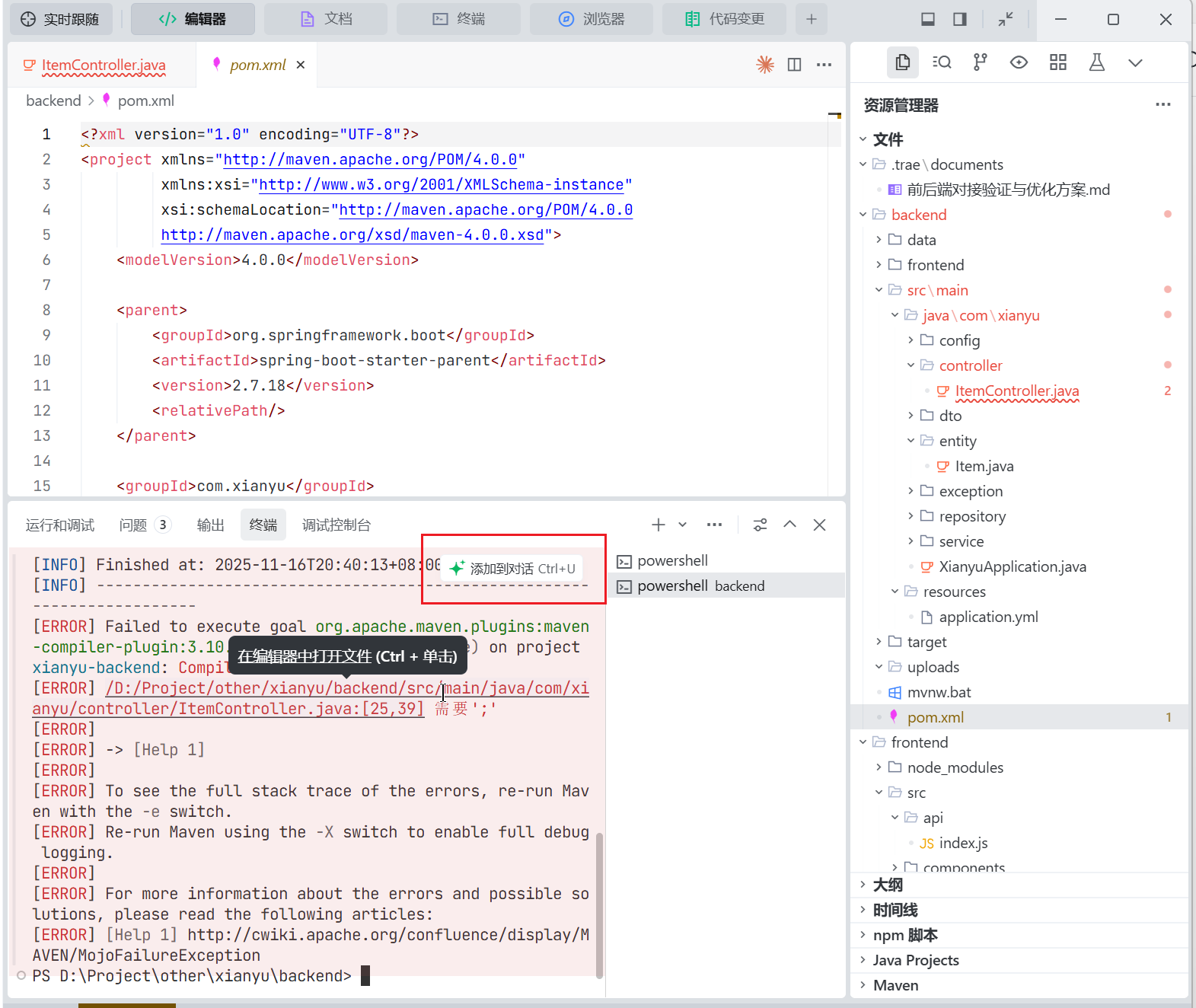The image size is (1196, 1008).
Task: Switch to the ItemController.java tab
Action: pos(103,65)
